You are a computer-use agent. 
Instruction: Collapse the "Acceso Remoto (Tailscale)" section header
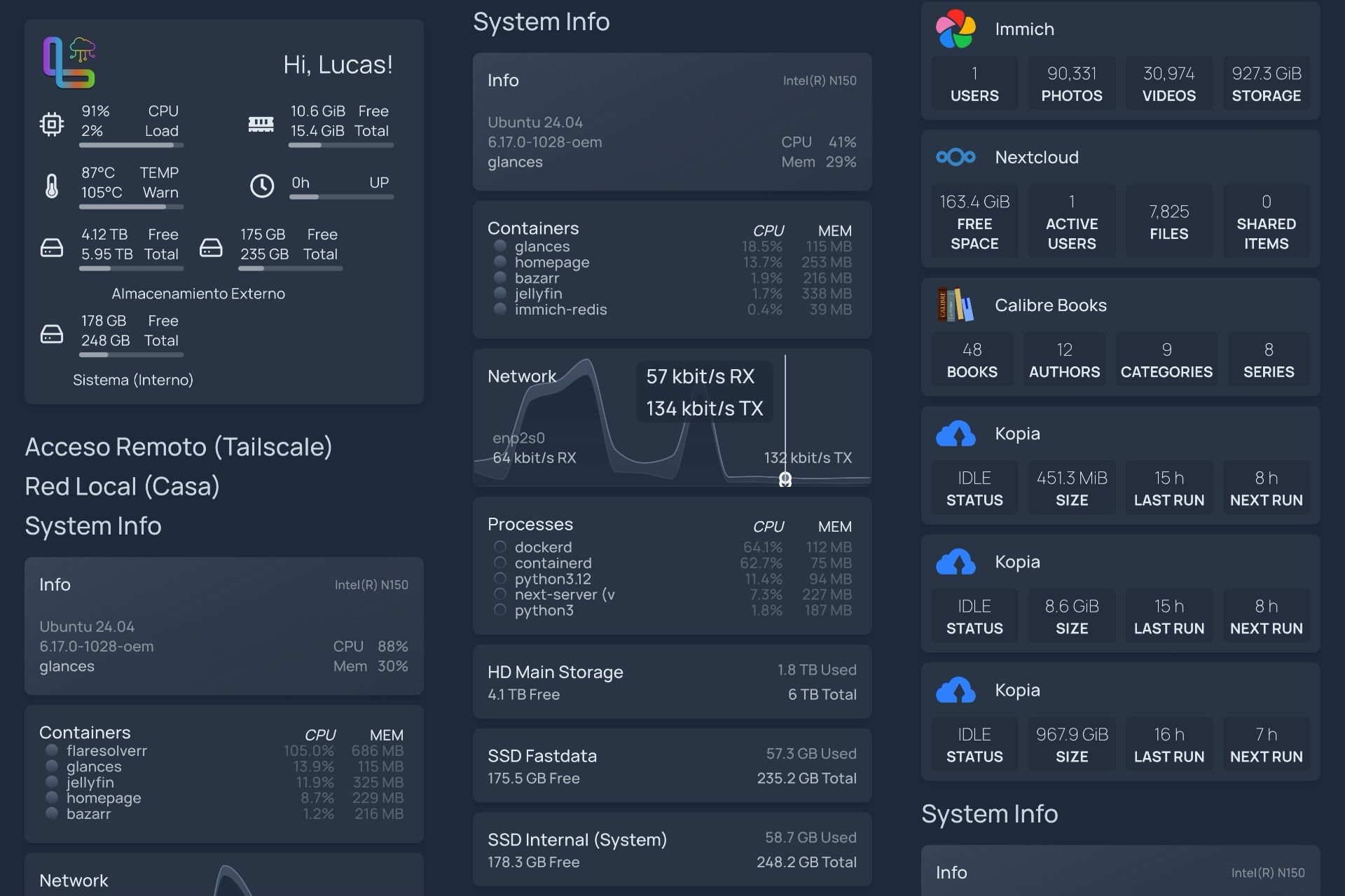(179, 446)
